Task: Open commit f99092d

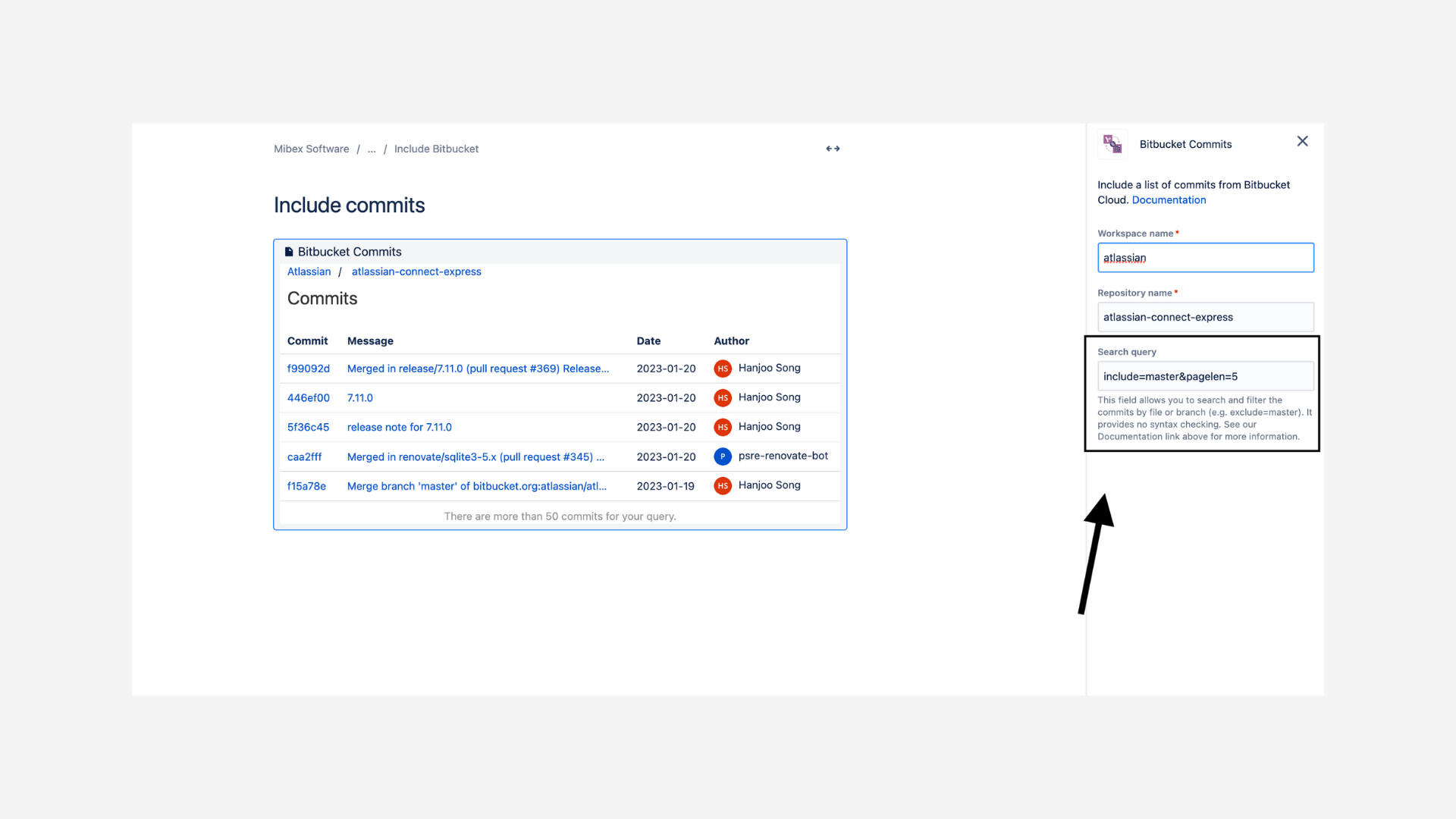Action: point(308,369)
